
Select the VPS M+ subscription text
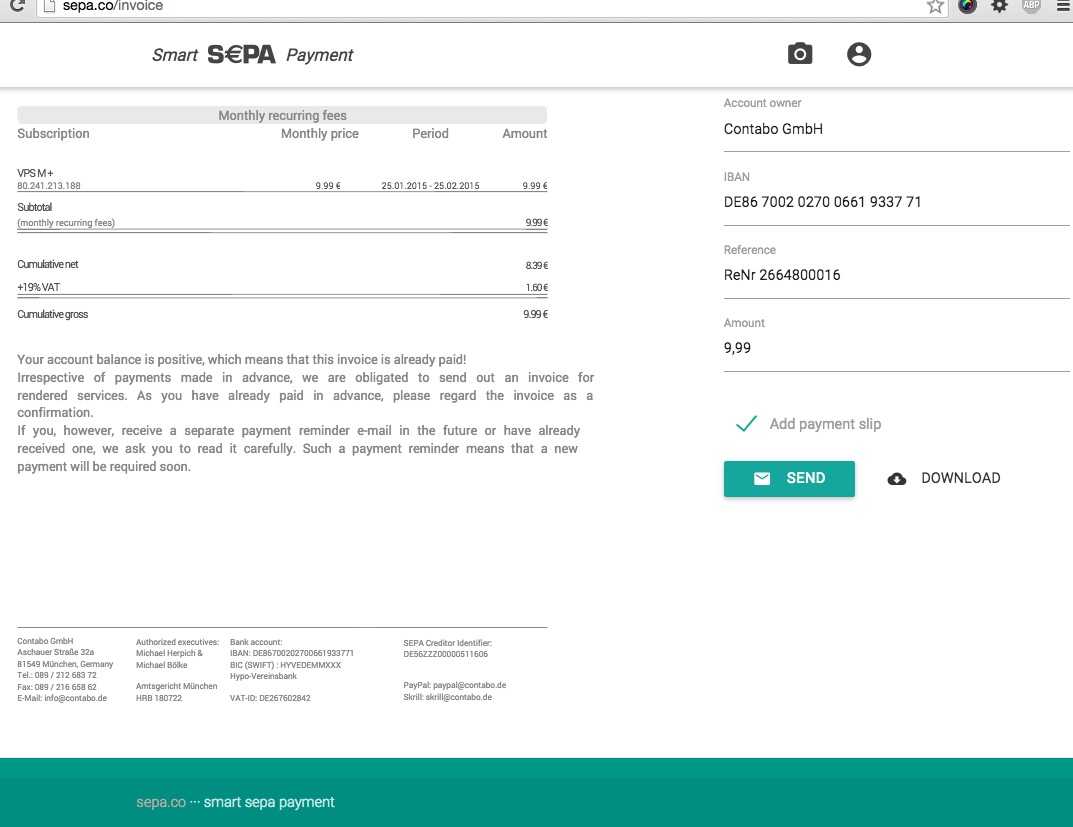click(35, 173)
